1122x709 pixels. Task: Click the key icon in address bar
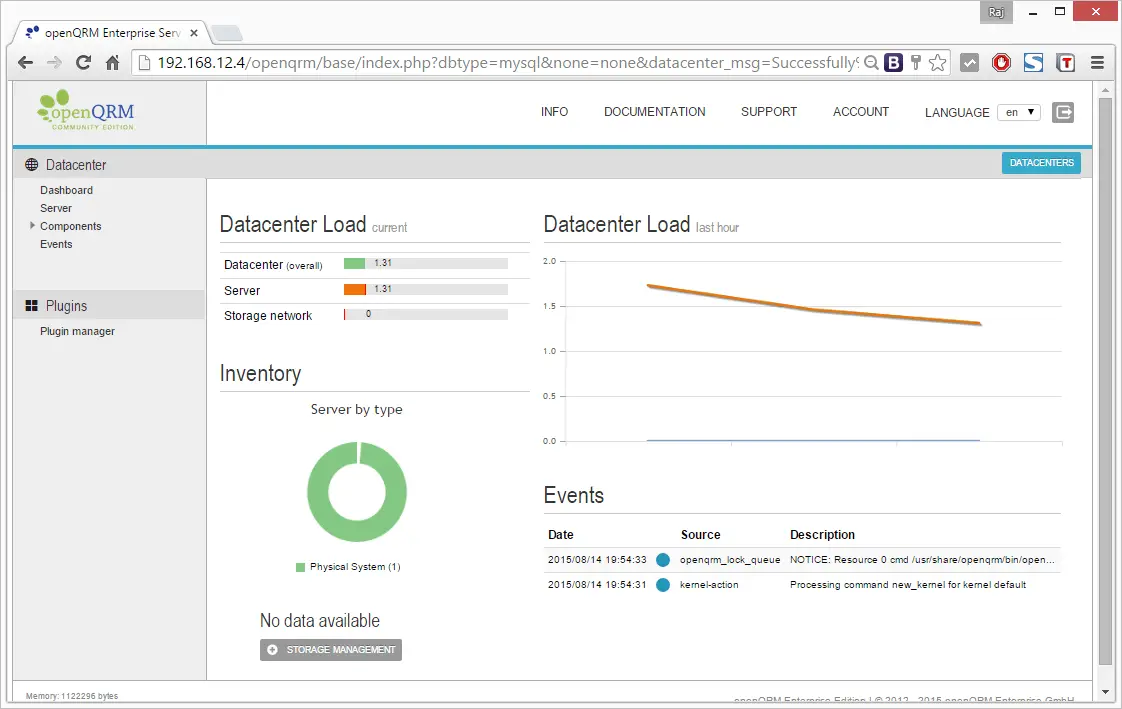pos(915,63)
